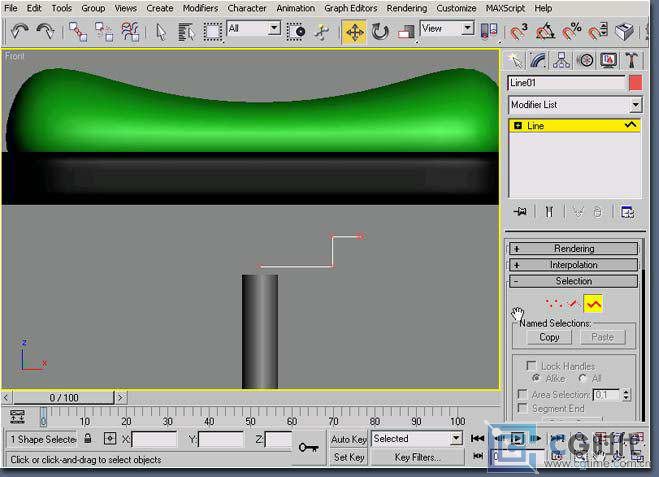The width and height of the screenshot is (659, 477).
Task: Select the Select and Link tool
Action: (78, 32)
